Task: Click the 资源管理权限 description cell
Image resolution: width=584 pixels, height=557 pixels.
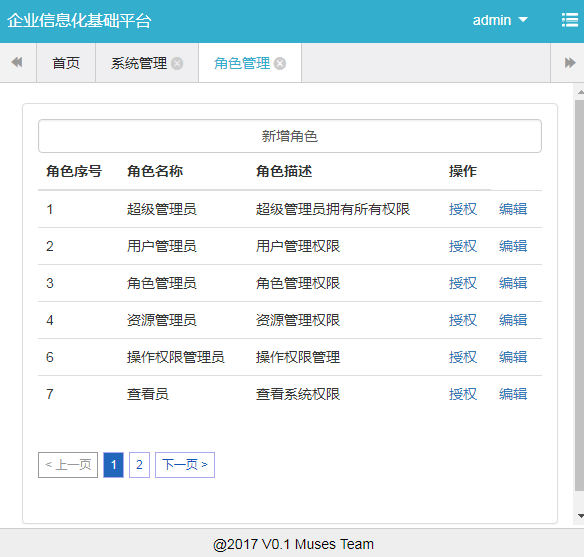Action: point(298,320)
